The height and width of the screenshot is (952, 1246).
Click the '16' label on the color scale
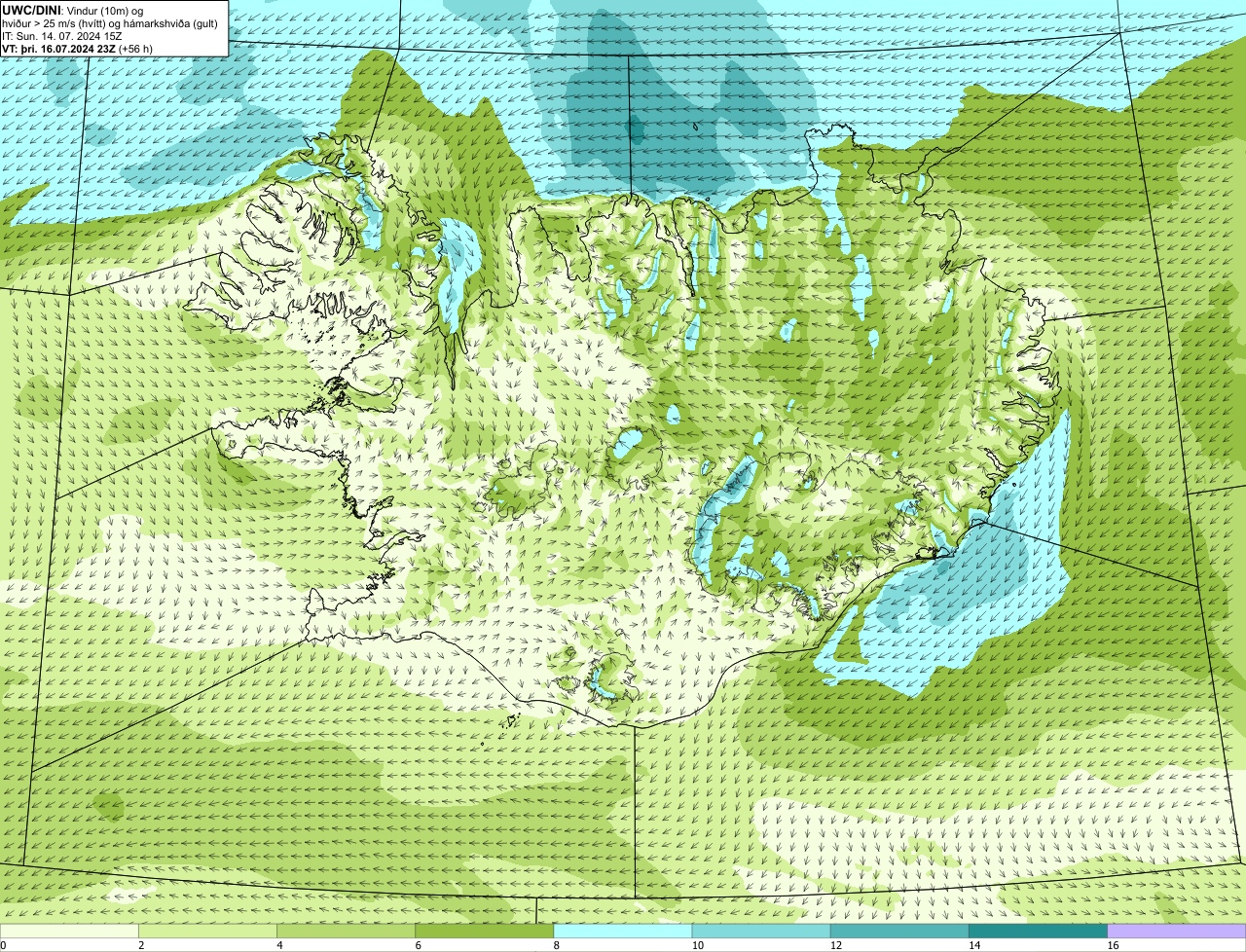point(1113,945)
